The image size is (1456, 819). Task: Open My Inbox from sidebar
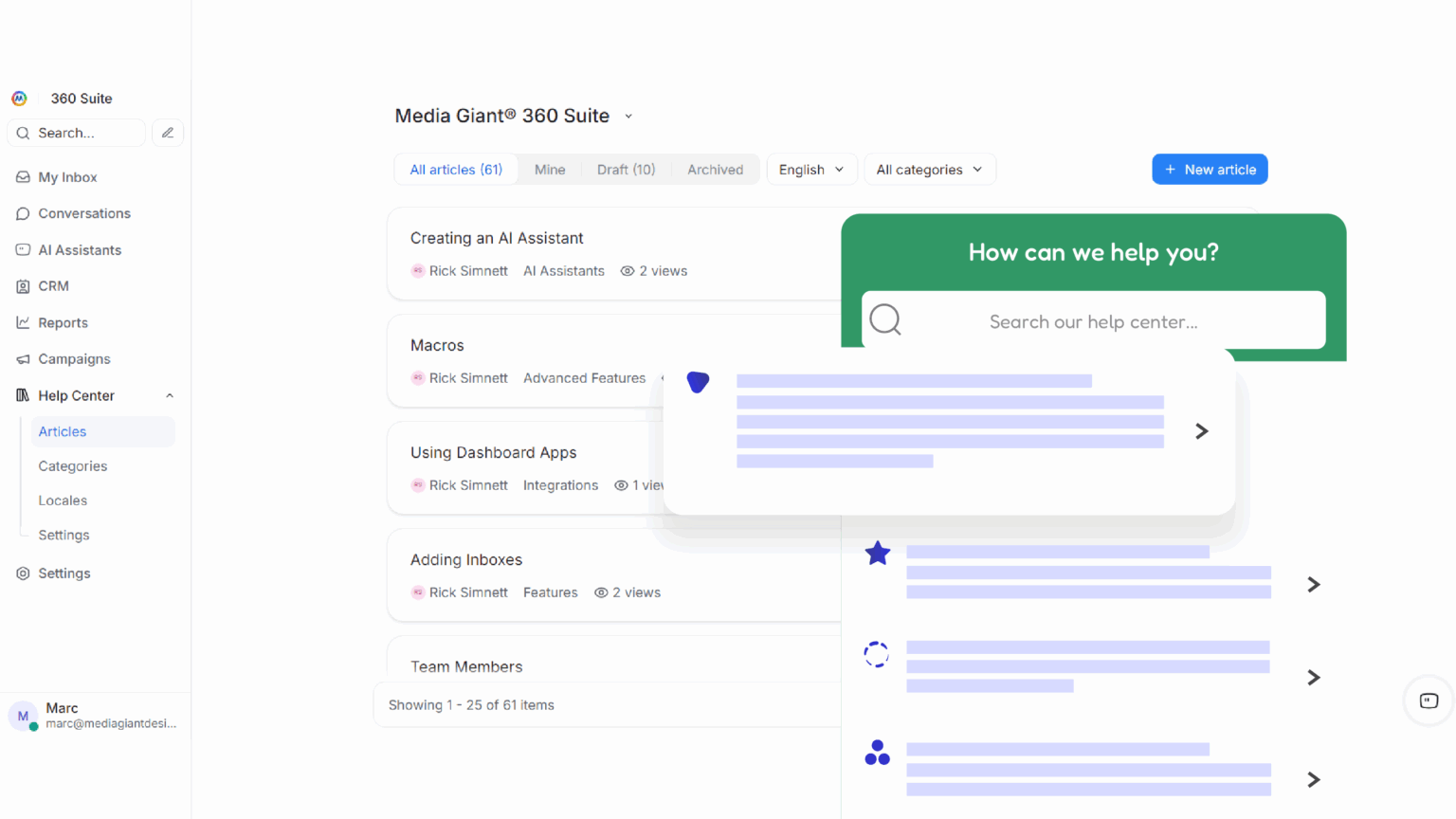[67, 177]
